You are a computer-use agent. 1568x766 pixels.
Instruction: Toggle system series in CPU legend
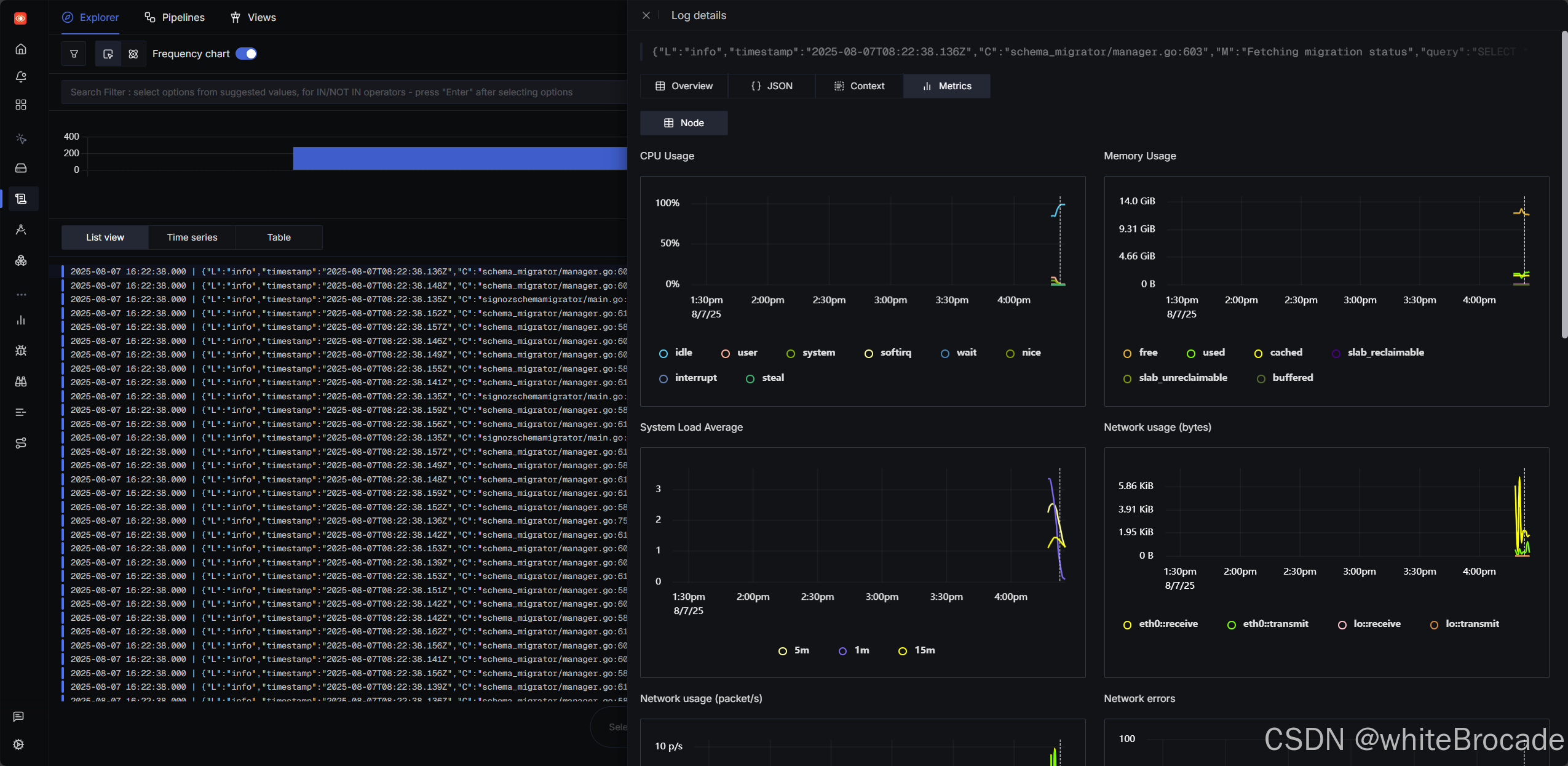810,353
